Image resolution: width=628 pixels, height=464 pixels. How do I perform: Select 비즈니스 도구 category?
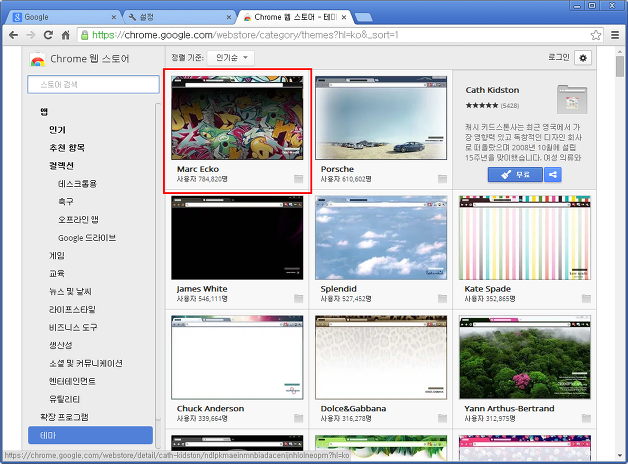point(73,327)
